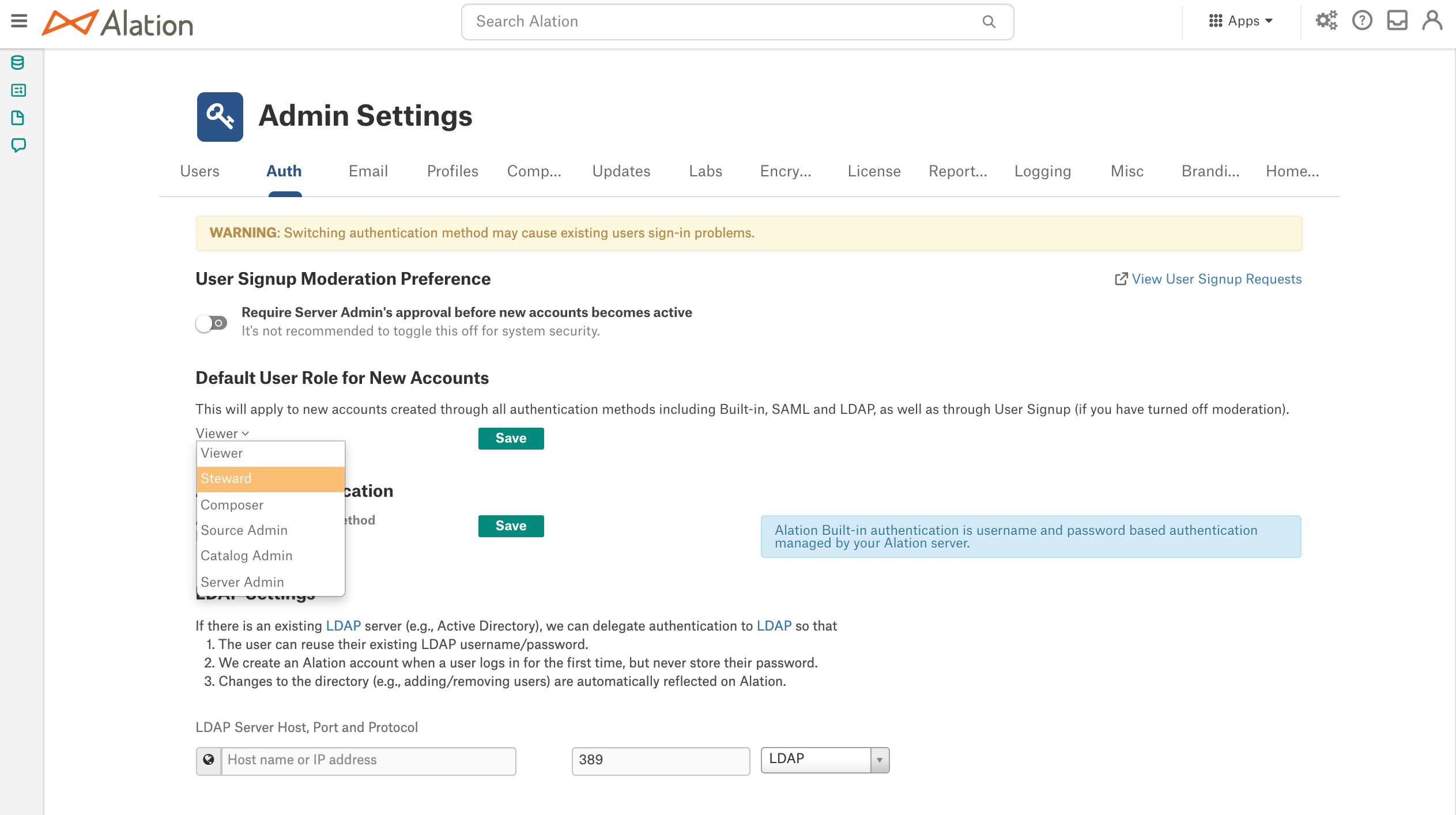Save the authentication method setting
Viewport: 1456px width, 815px height.
point(511,526)
